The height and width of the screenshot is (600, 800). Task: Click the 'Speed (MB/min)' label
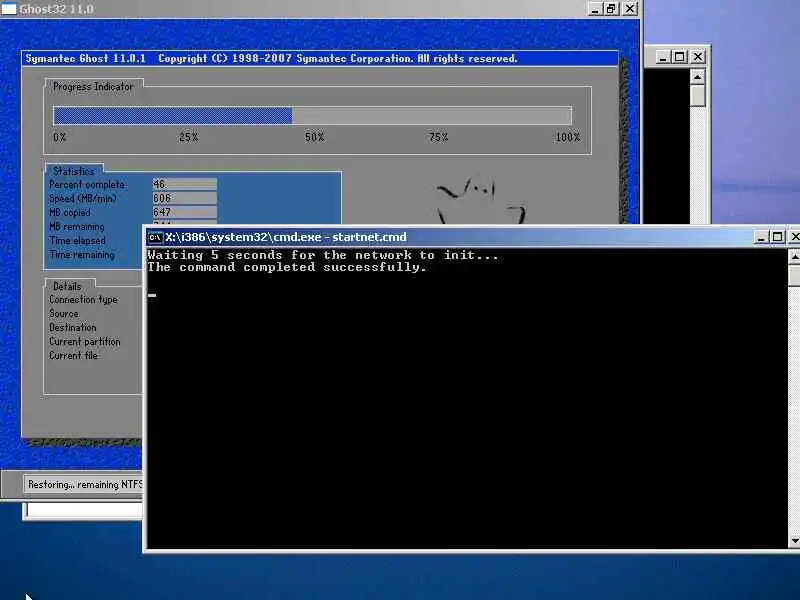pyautogui.click(x=83, y=198)
